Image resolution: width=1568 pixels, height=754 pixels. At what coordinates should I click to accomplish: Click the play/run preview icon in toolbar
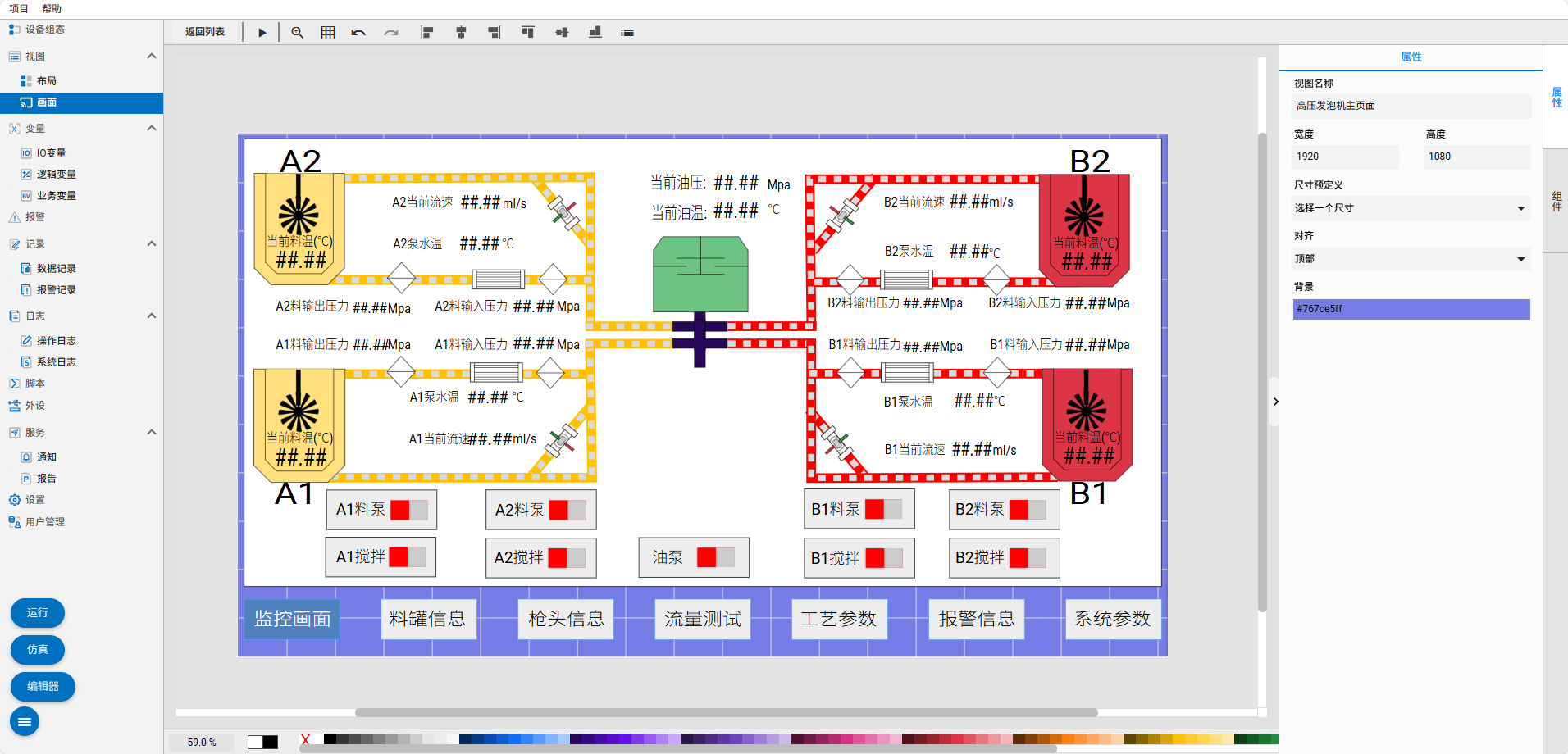(262, 33)
